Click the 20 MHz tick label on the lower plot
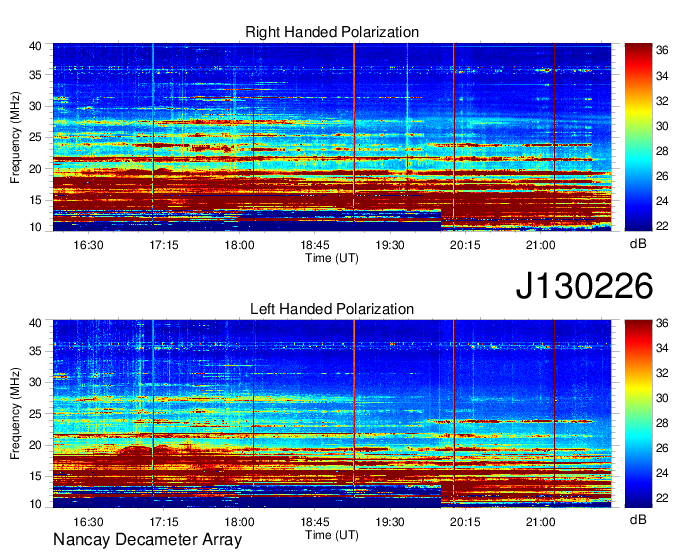 click(35, 445)
